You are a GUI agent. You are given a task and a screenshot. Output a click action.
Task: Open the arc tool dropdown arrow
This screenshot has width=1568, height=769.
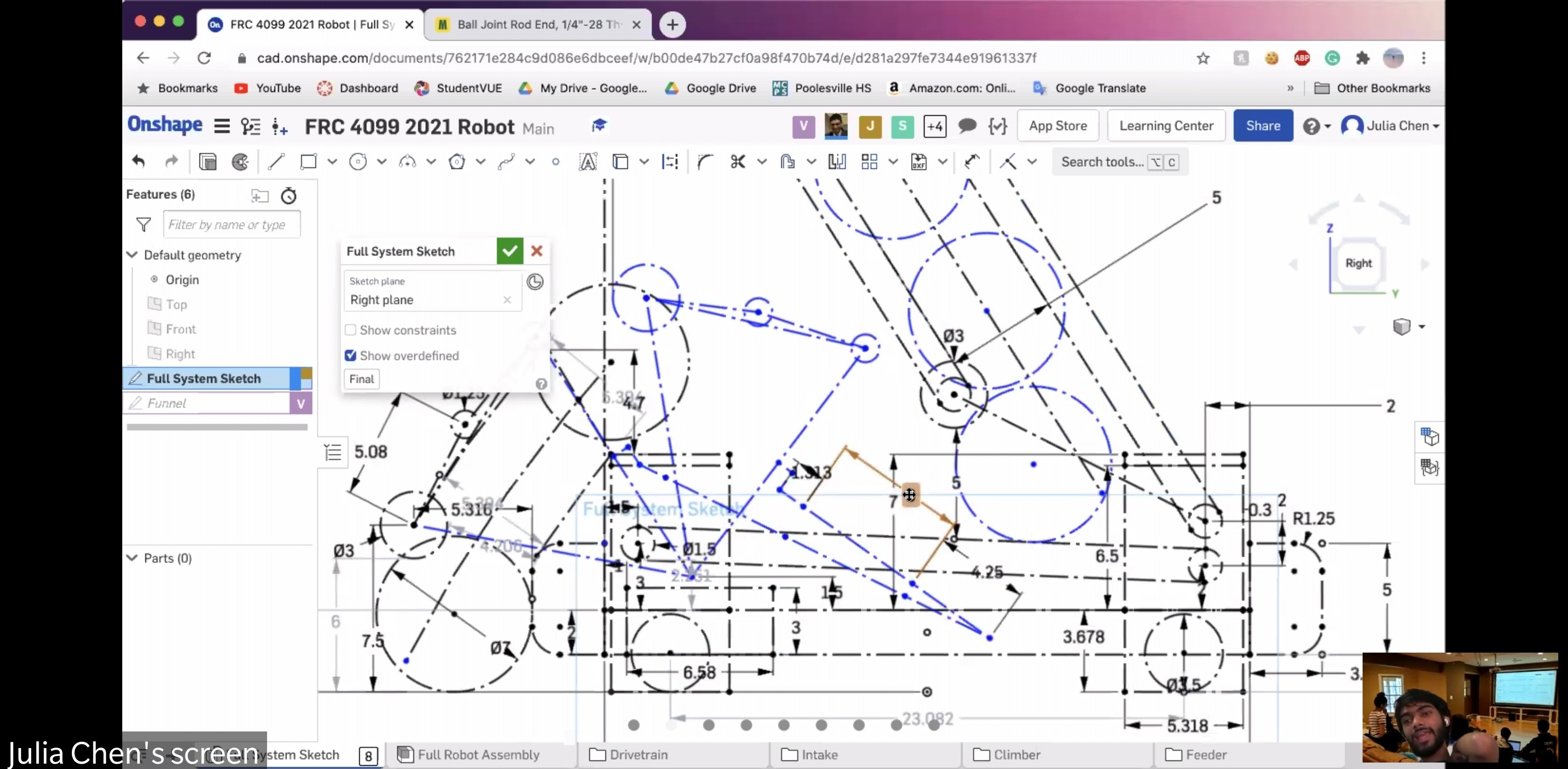pos(431,161)
